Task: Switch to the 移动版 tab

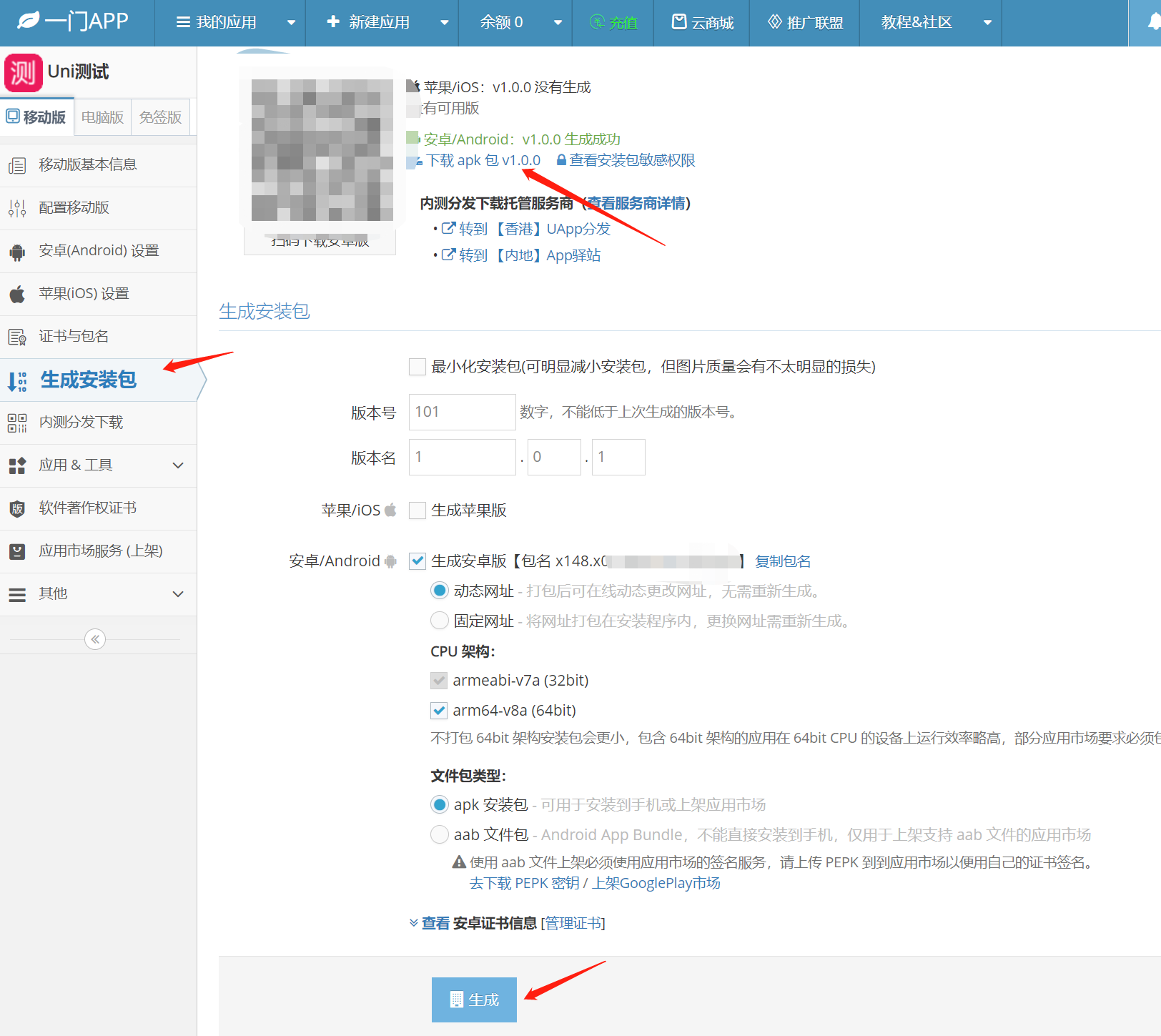Action: pyautogui.click(x=36, y=117)
